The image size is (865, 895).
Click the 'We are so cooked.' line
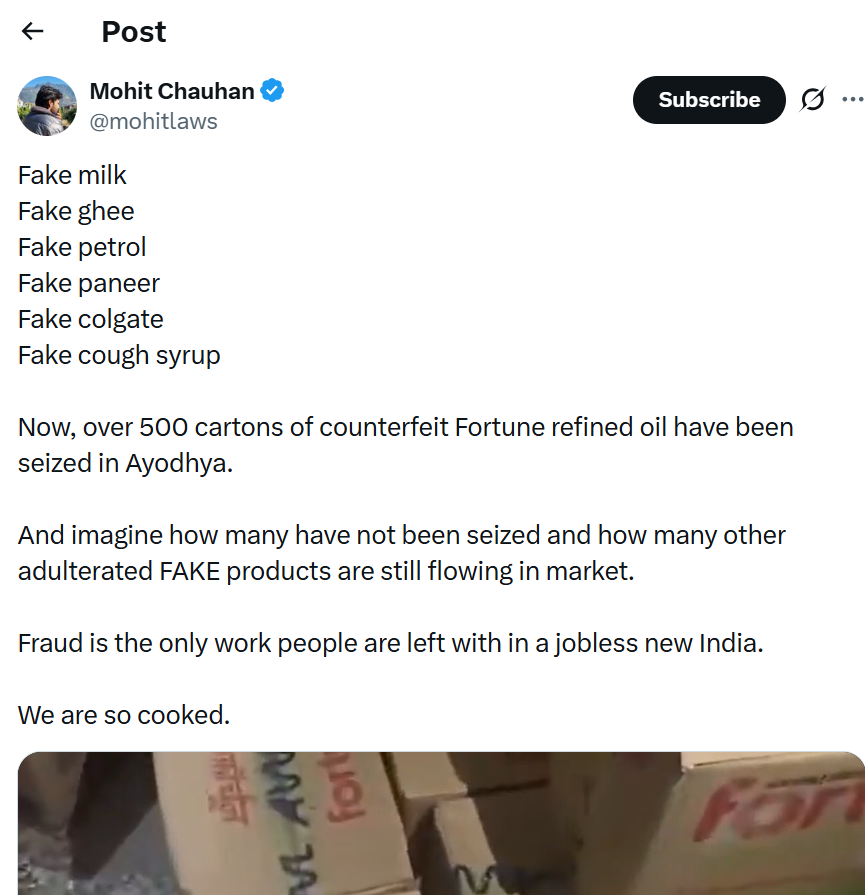(123, 715)
